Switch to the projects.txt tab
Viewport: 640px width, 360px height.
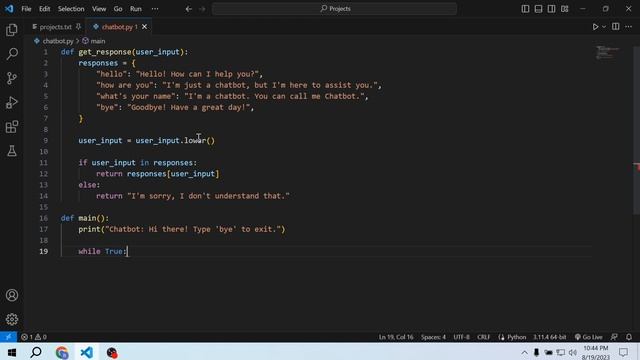(55, 27)
